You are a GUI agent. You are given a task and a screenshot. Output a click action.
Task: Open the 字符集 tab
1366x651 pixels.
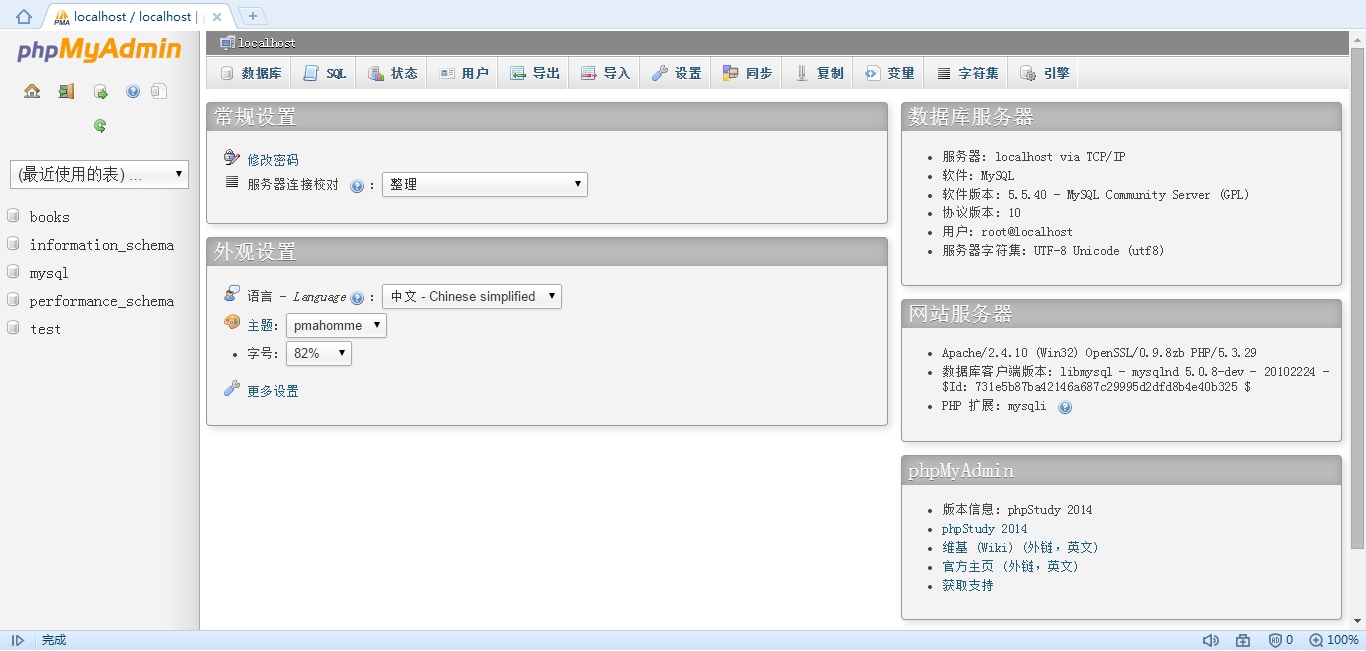coord(967,73)
